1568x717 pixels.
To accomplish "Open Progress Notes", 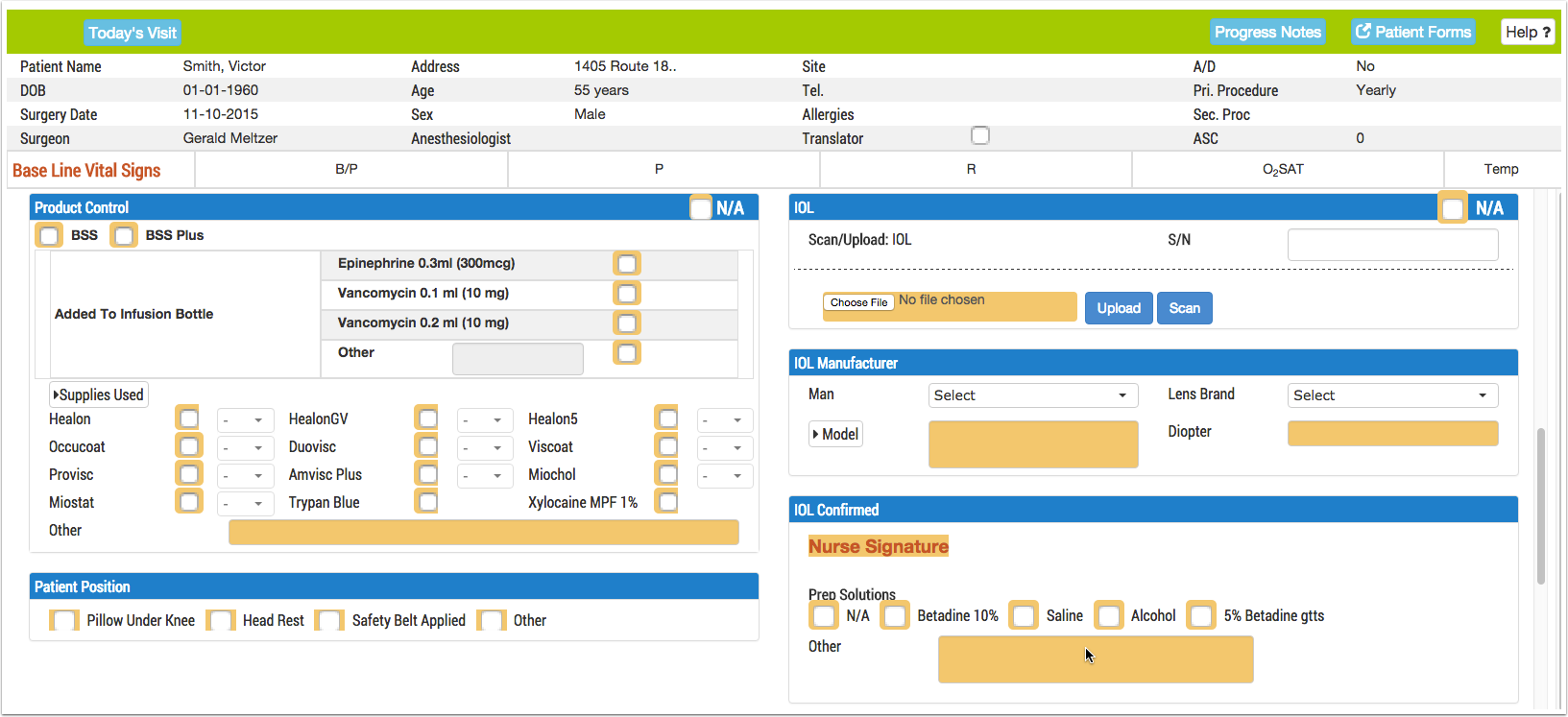I will point(1267,32).
